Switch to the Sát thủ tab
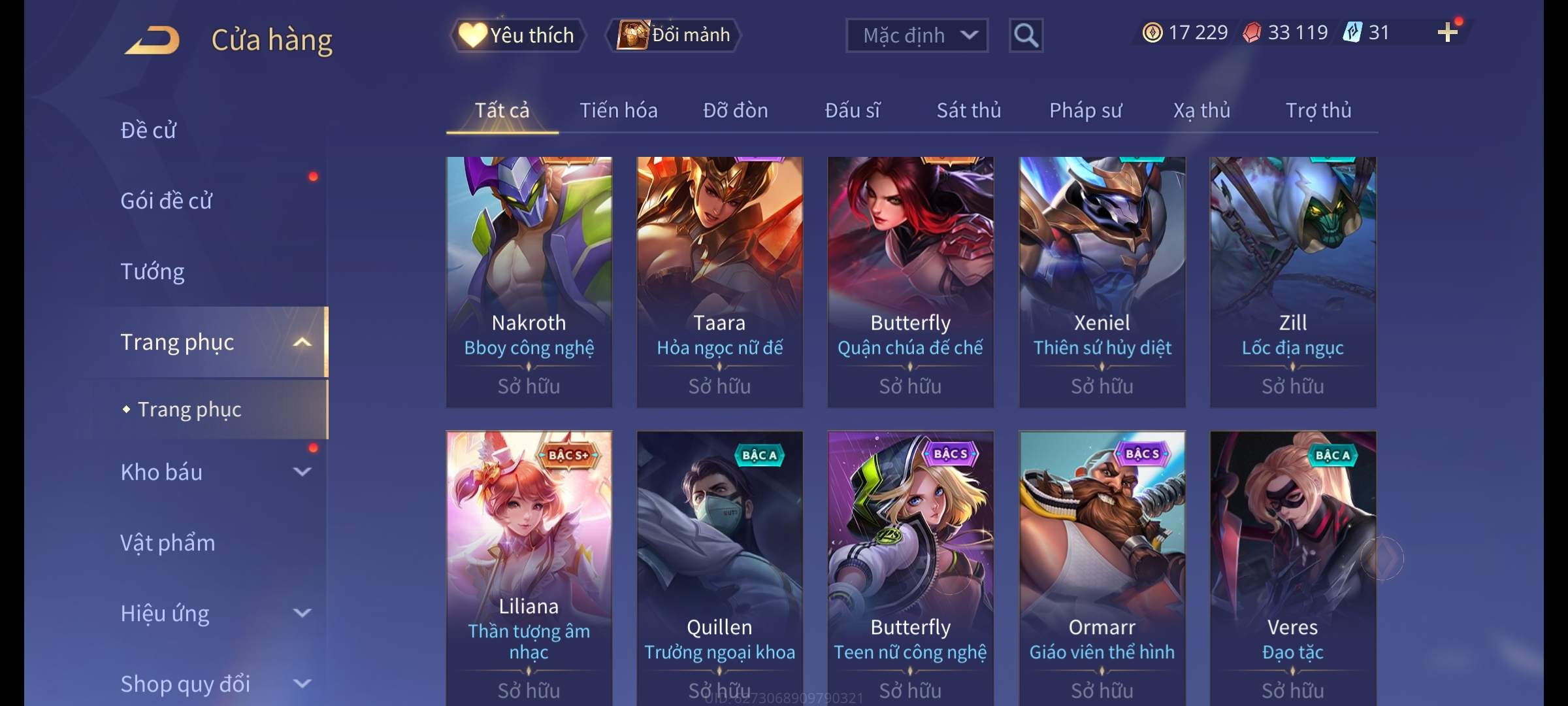Viewport: 1568px width, 706px height. point(969,110)
